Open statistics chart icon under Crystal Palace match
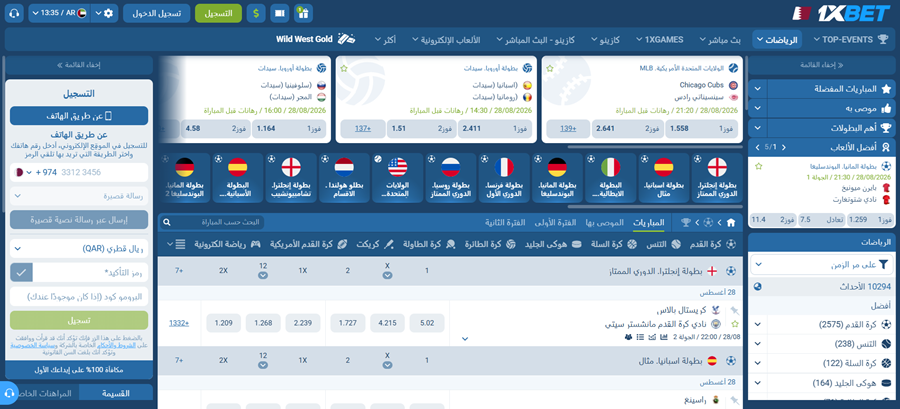Viewport: 900px width, 409px height. click(664, 337)
